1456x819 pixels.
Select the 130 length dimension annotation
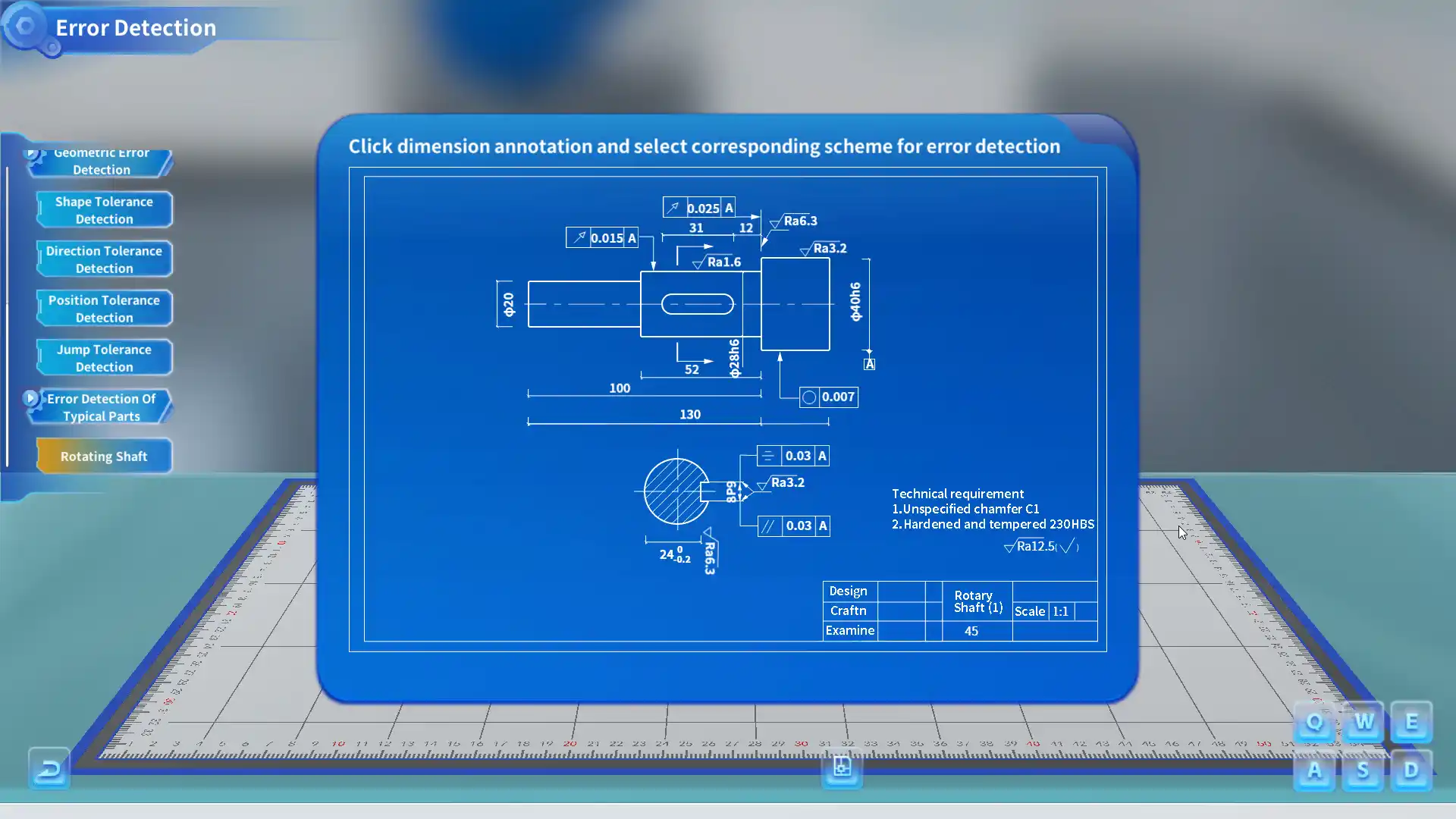click(x=689, y=414)
